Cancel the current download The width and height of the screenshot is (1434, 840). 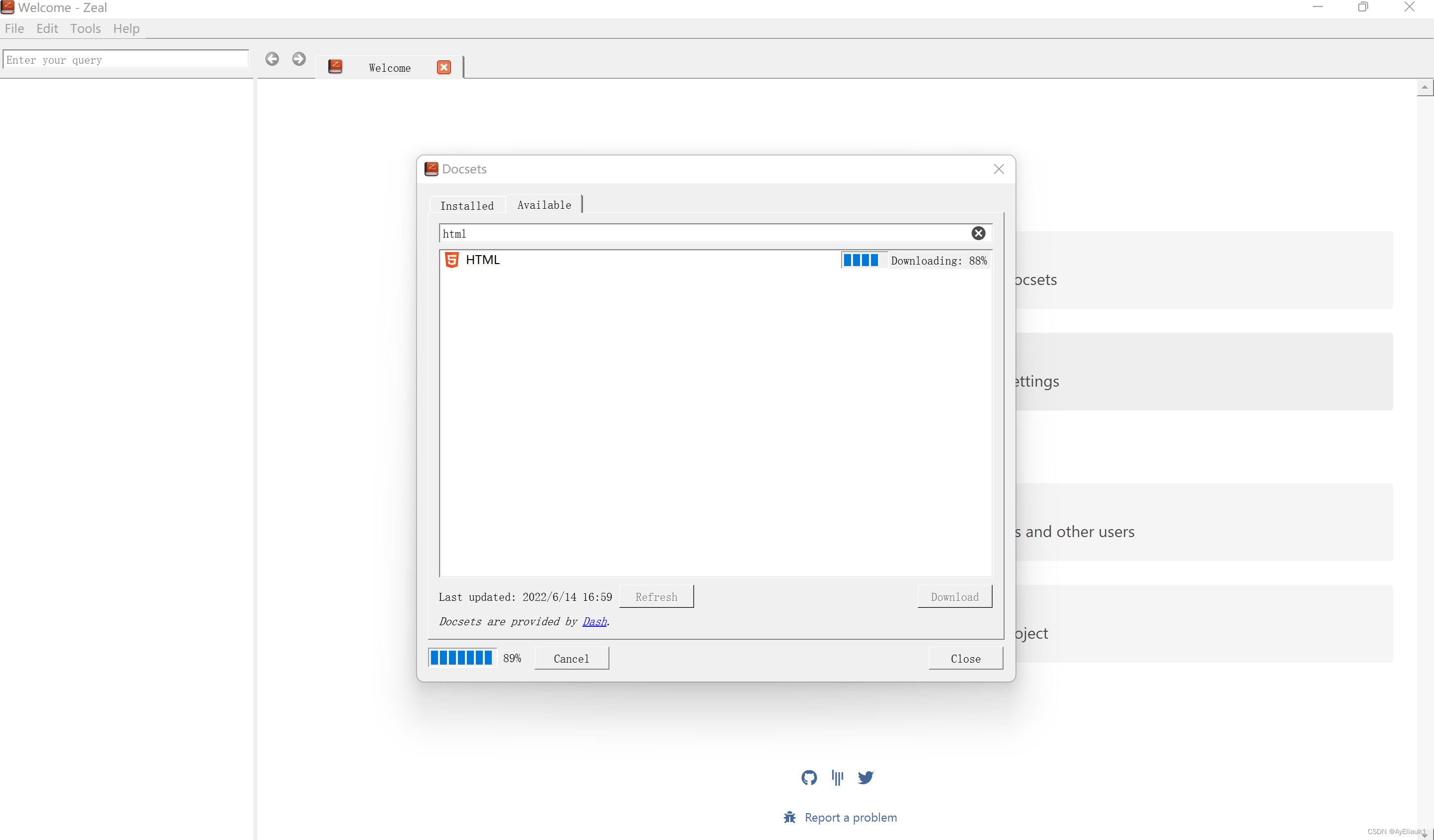click(572, 658)
